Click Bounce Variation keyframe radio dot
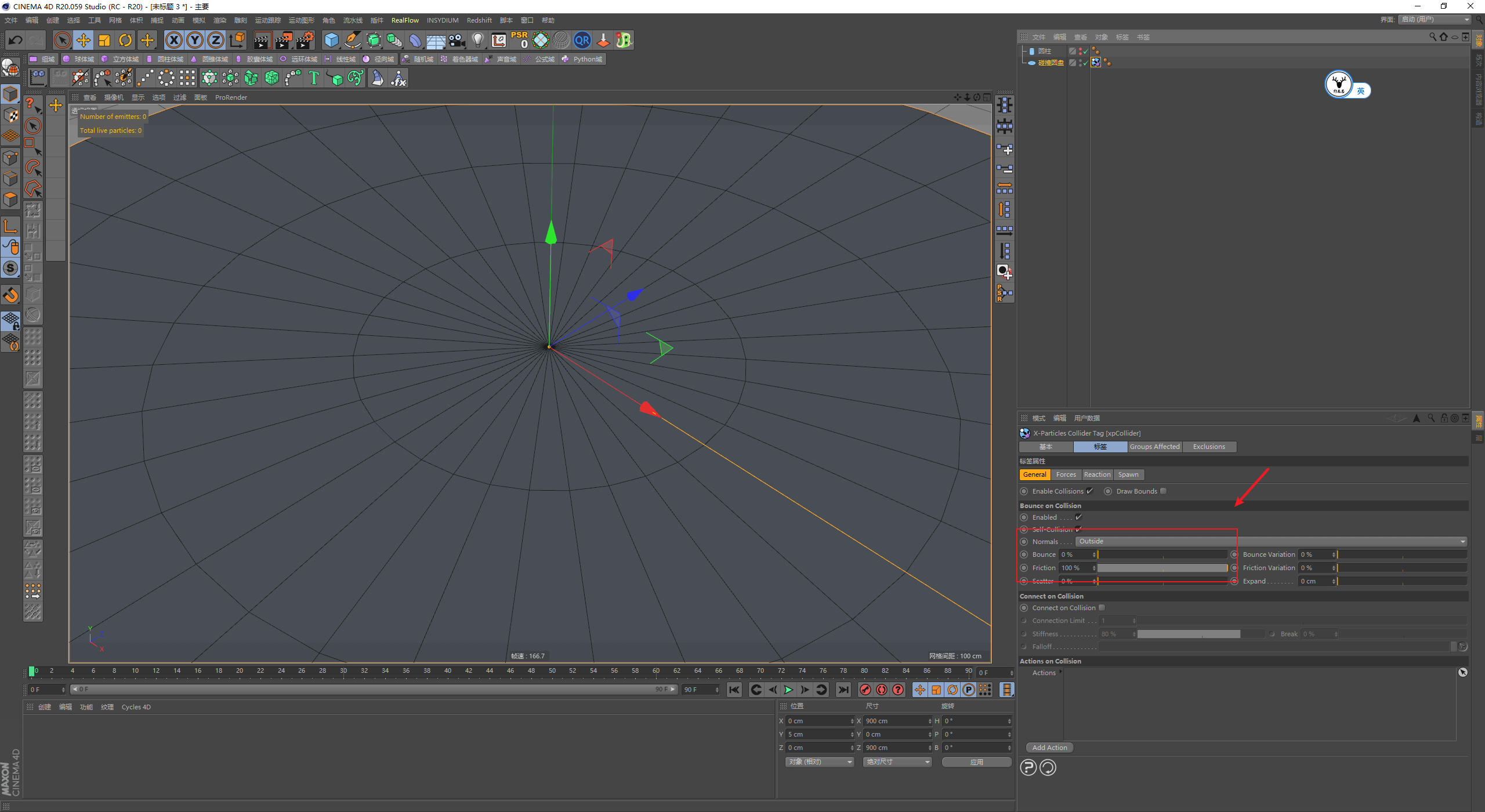 point(1234,555)
